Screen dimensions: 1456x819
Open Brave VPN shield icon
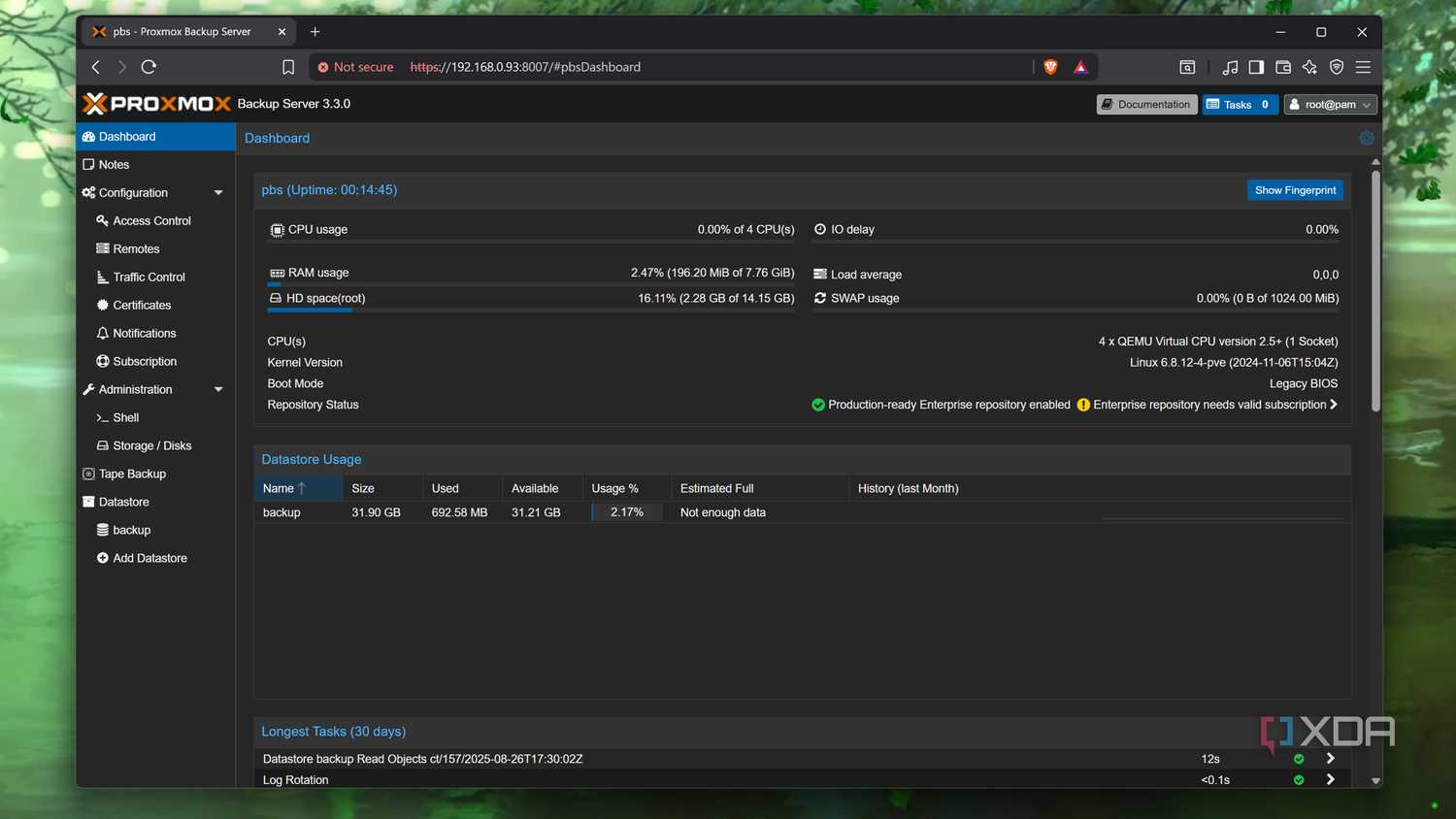1337,67
